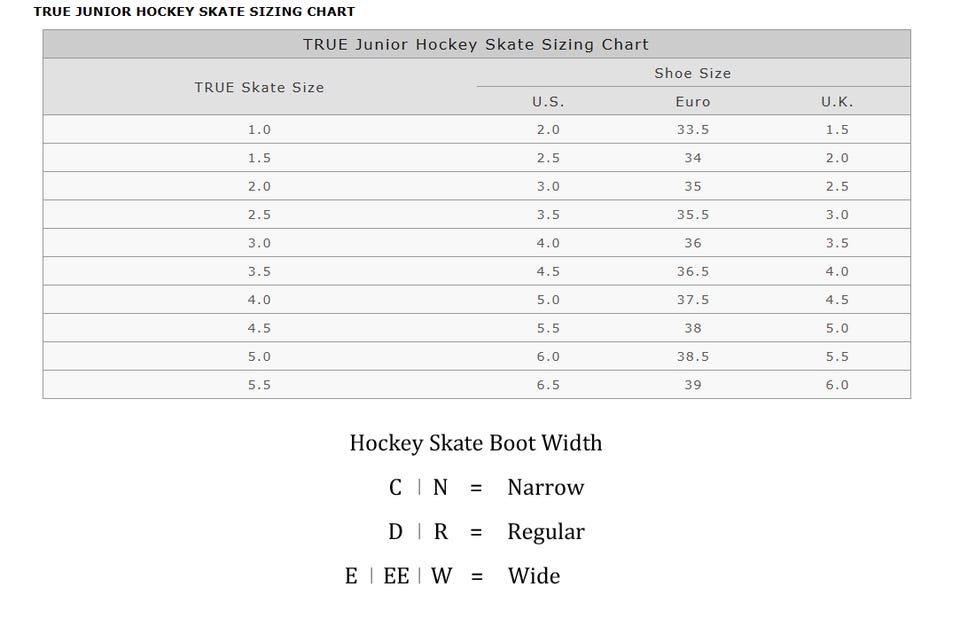
Task: Click the Wide width label
Action: 534,576
